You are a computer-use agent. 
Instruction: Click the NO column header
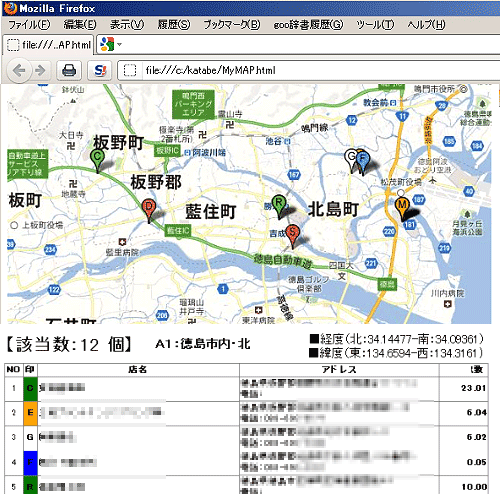tap(14, 370)
